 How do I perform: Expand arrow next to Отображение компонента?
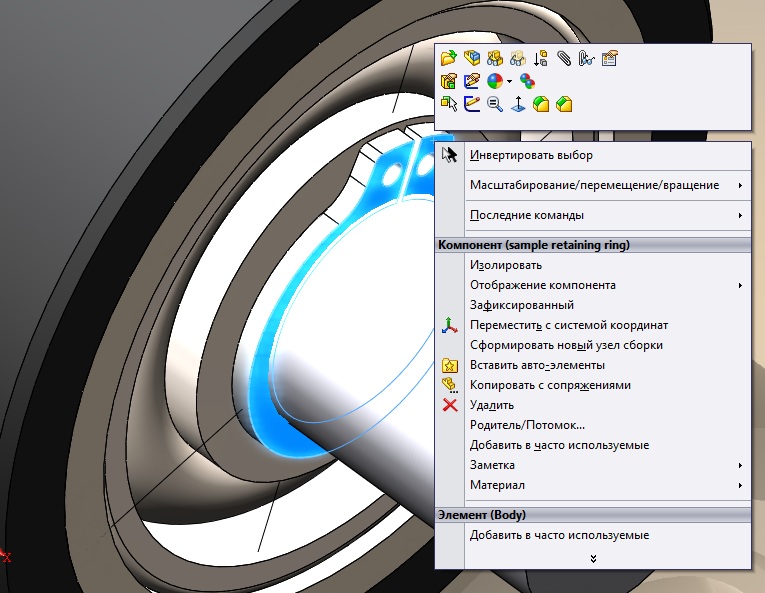click(740, 285)
